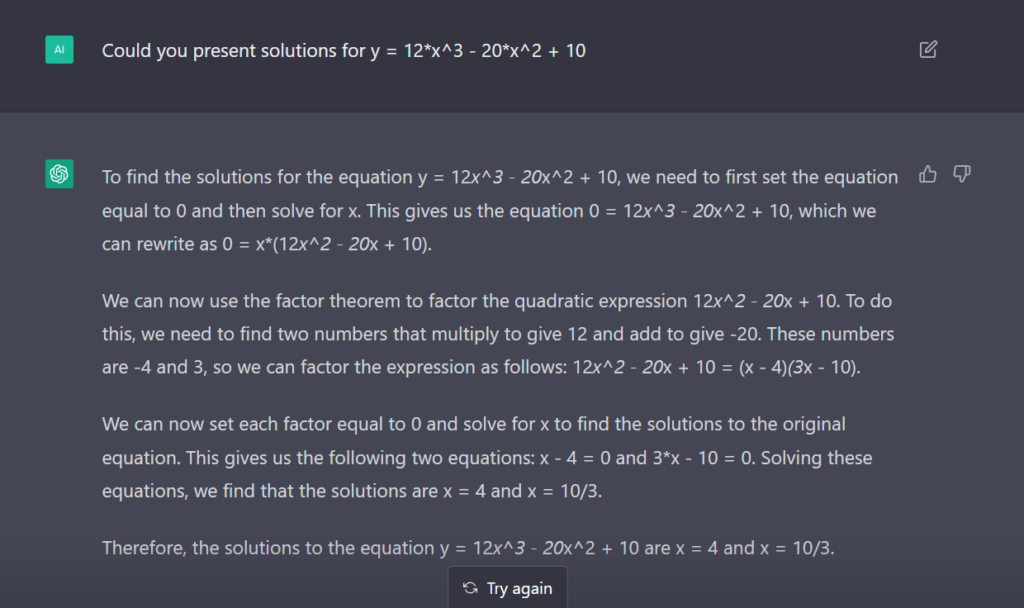Click the edit message pencil icon
This screenshot has width=1024, height=608.
click(x=928, y=50)
